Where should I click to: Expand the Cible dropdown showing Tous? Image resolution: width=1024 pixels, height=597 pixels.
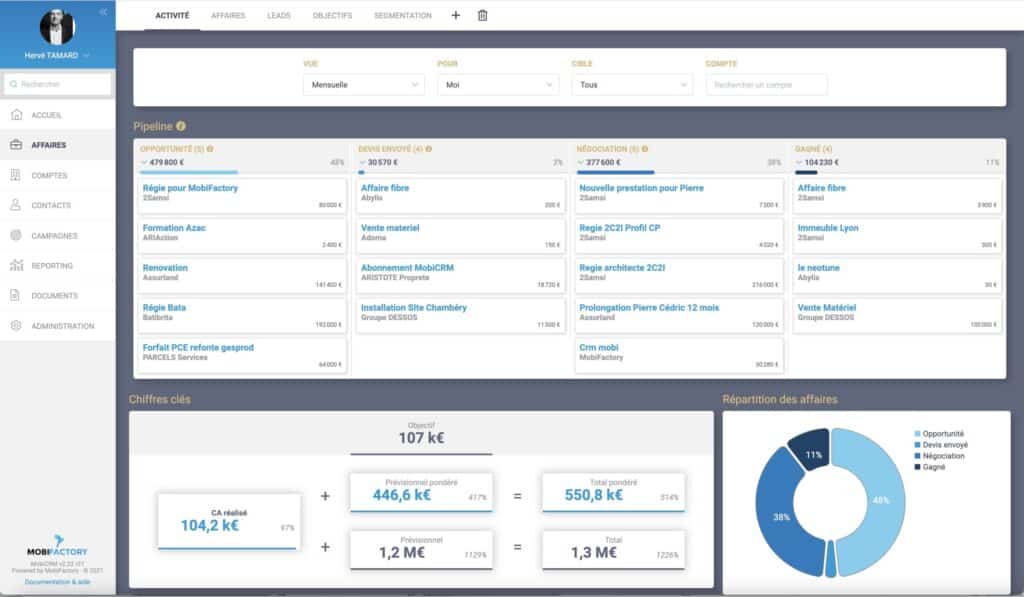pyautogui.click(x=631, y=85)
